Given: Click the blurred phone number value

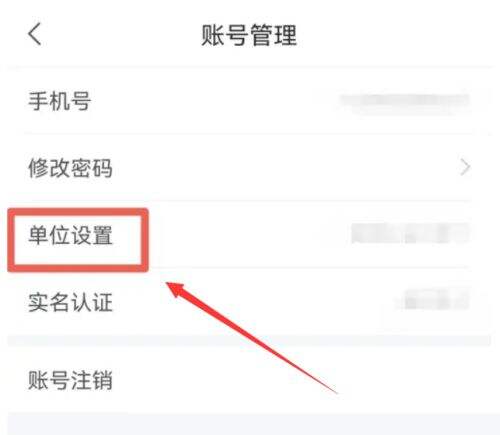Looking at the screenshot, I should tap(404, 101).
